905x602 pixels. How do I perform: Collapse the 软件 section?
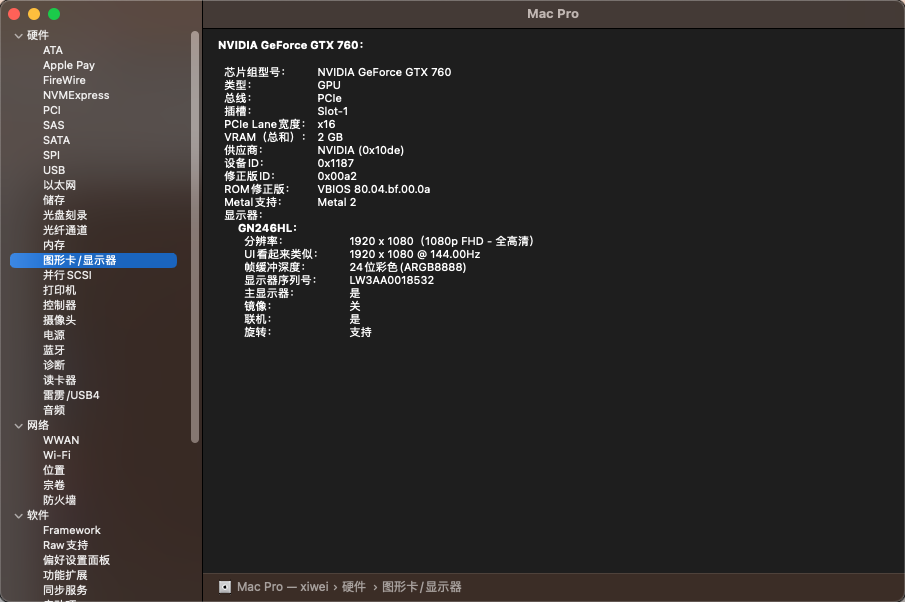pyautogui.click(x=18, y=515)
